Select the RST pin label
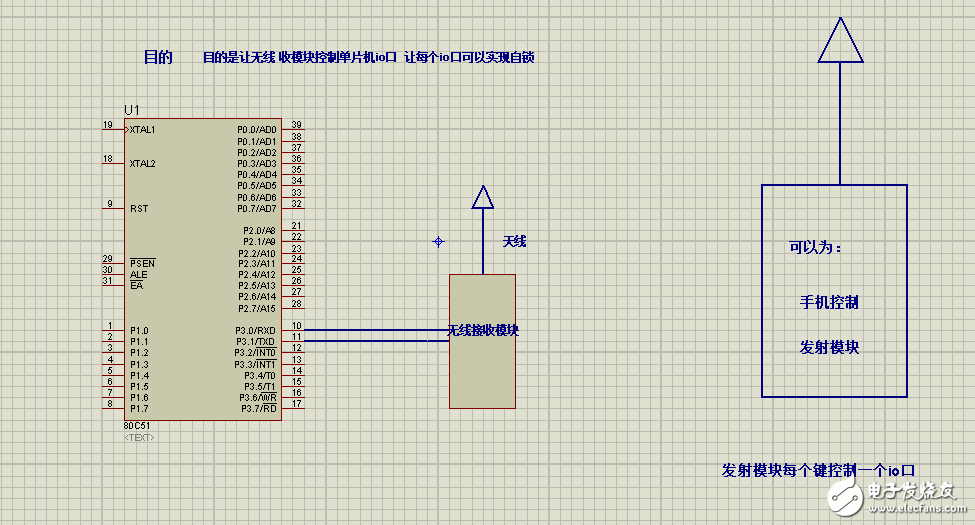 139,209
